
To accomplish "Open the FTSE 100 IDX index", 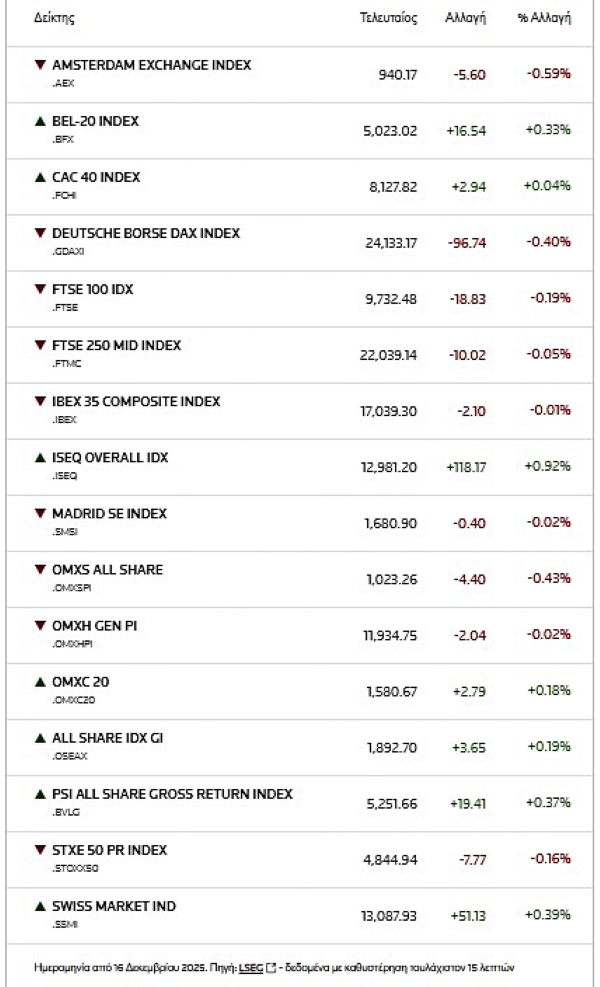I will pos(92,289).
